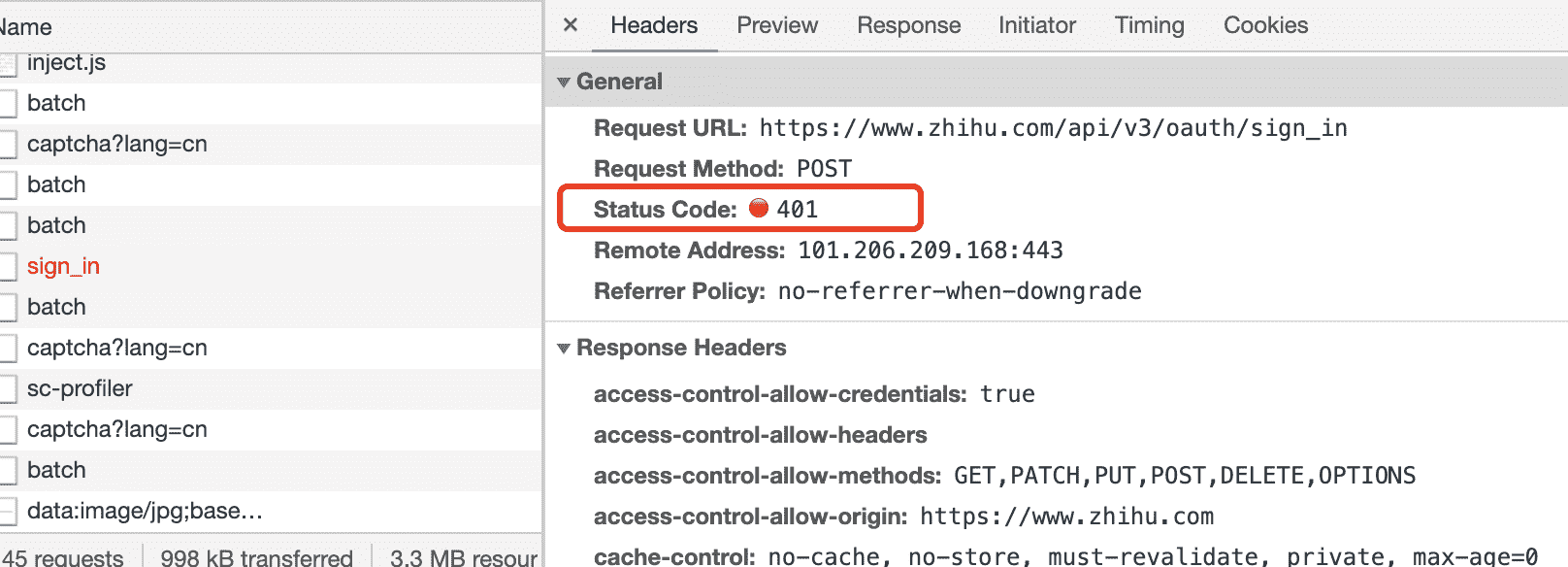This screenshot has width=1568, height=567.
Task: Select the sign_in request
Action: click(63, 266)
